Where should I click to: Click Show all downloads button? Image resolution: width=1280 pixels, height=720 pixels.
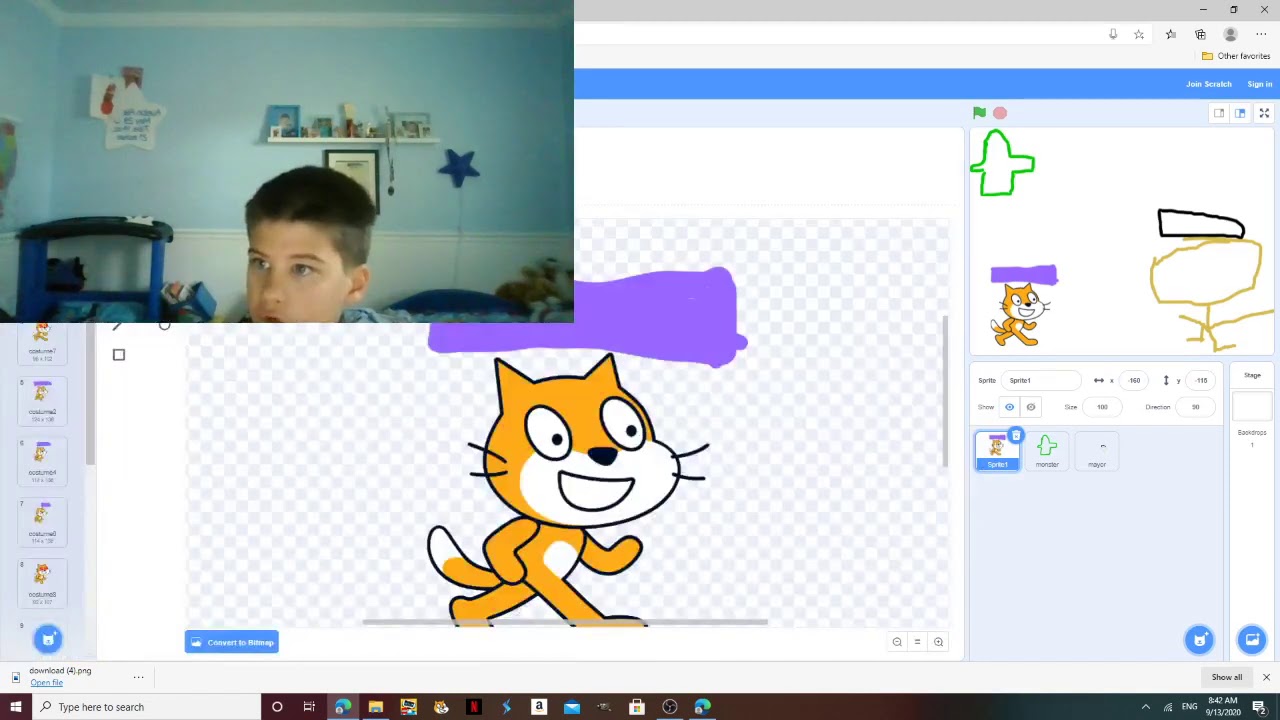pyautogui.click(x=1227, y=677)
